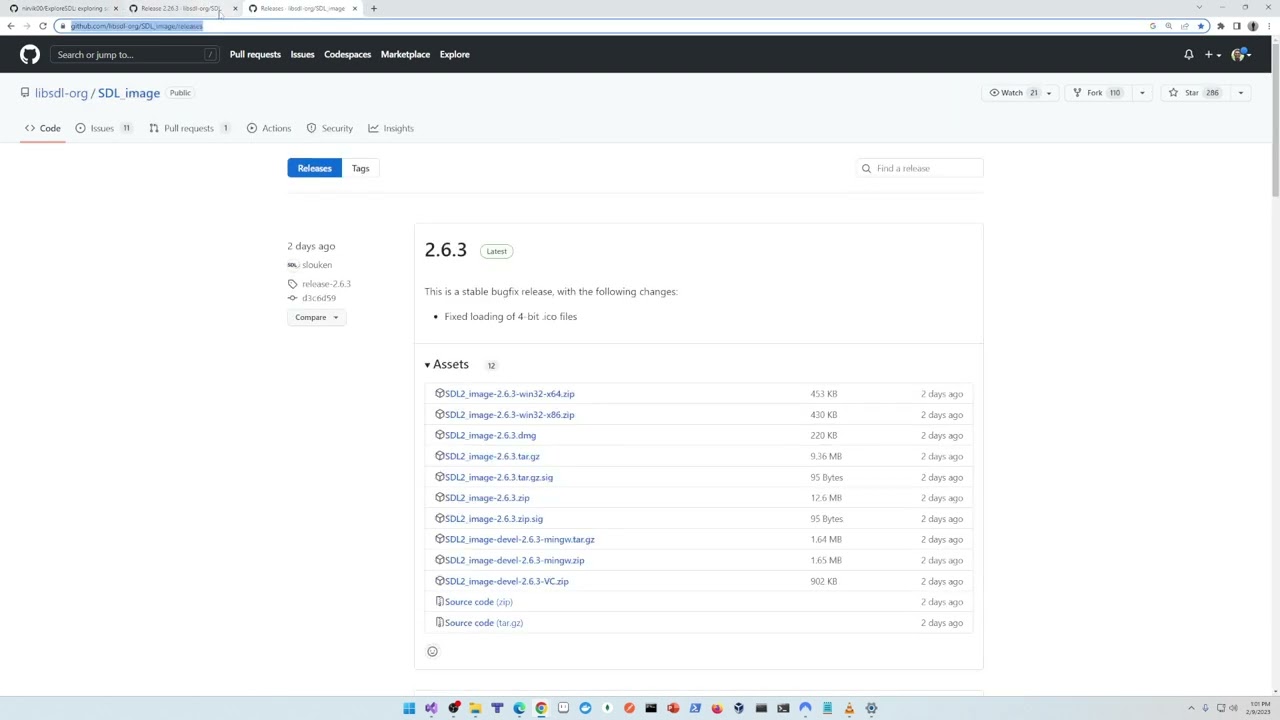Download SDL2_image-2.6.3.dmg
Viewport: 1280px width, 720px height.
[x=490, y=435]
